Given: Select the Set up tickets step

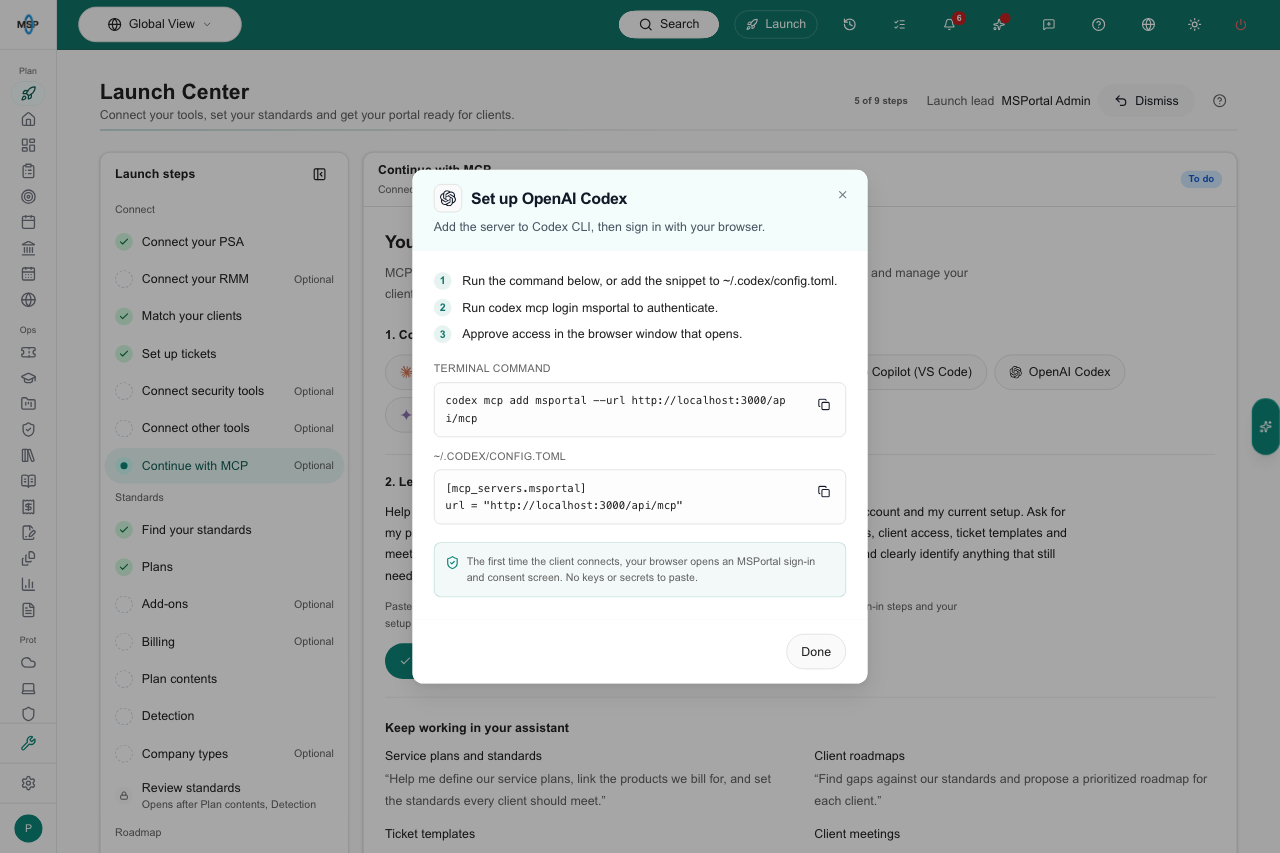Looking at the screenshot, I should point(224,354).
